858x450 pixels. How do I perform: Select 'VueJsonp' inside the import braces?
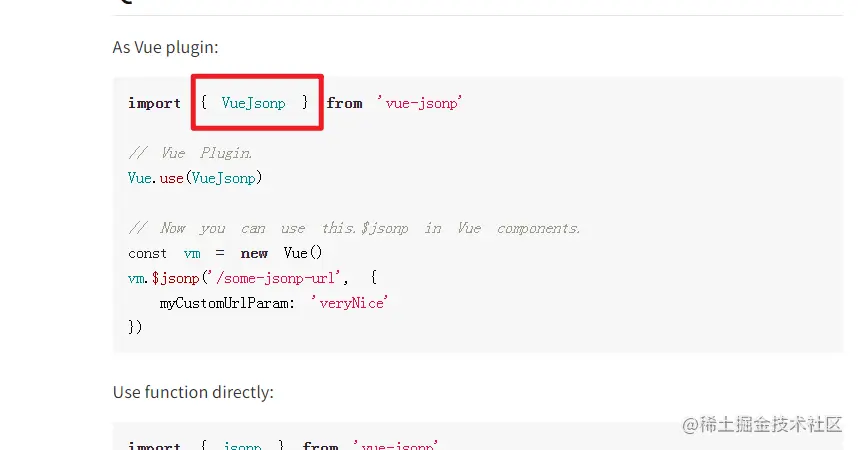click(253, 103)
